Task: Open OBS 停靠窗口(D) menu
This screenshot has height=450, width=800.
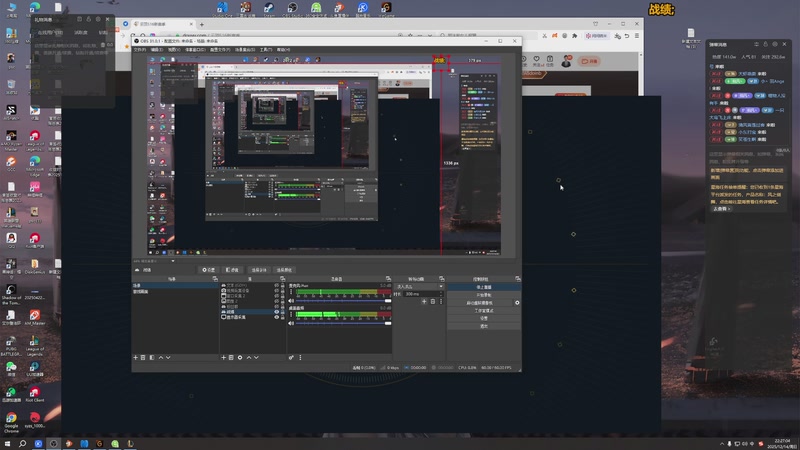Action: (195, 49)
